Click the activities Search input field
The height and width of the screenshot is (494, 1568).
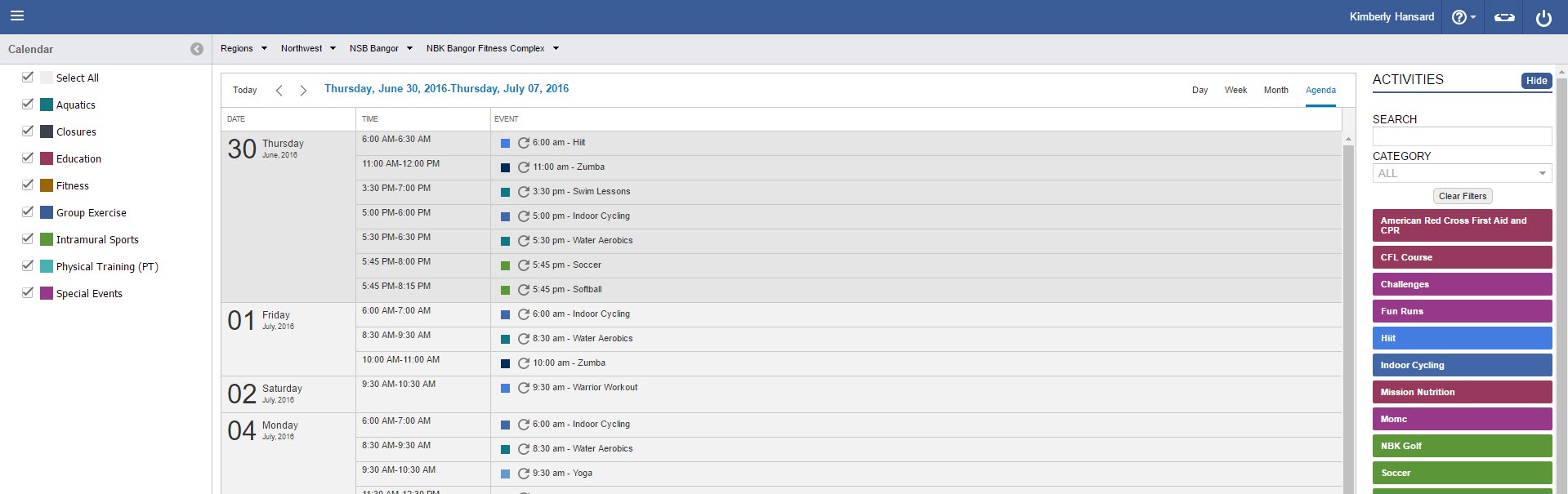tap(1461, 136)
